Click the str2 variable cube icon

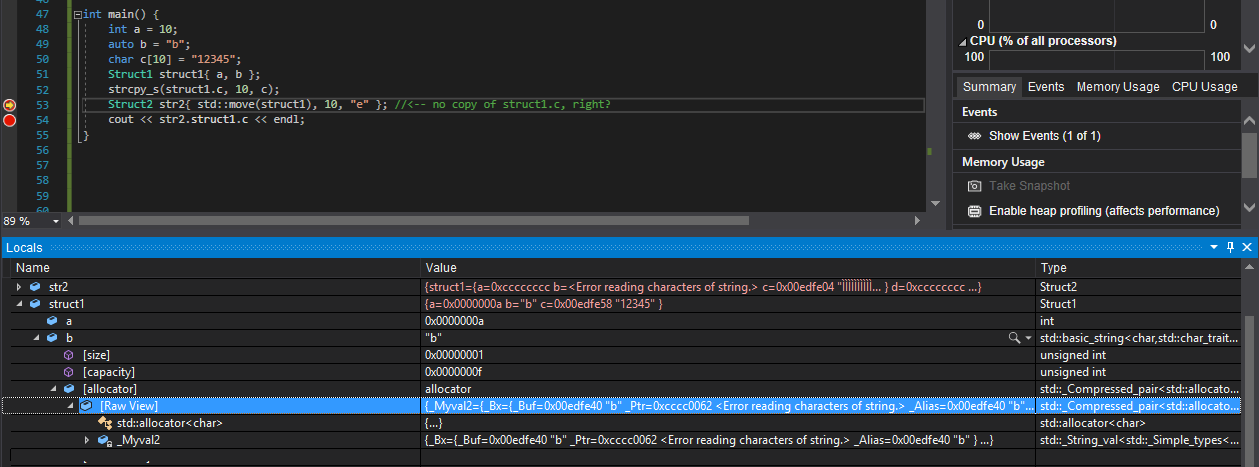[35, 287]
